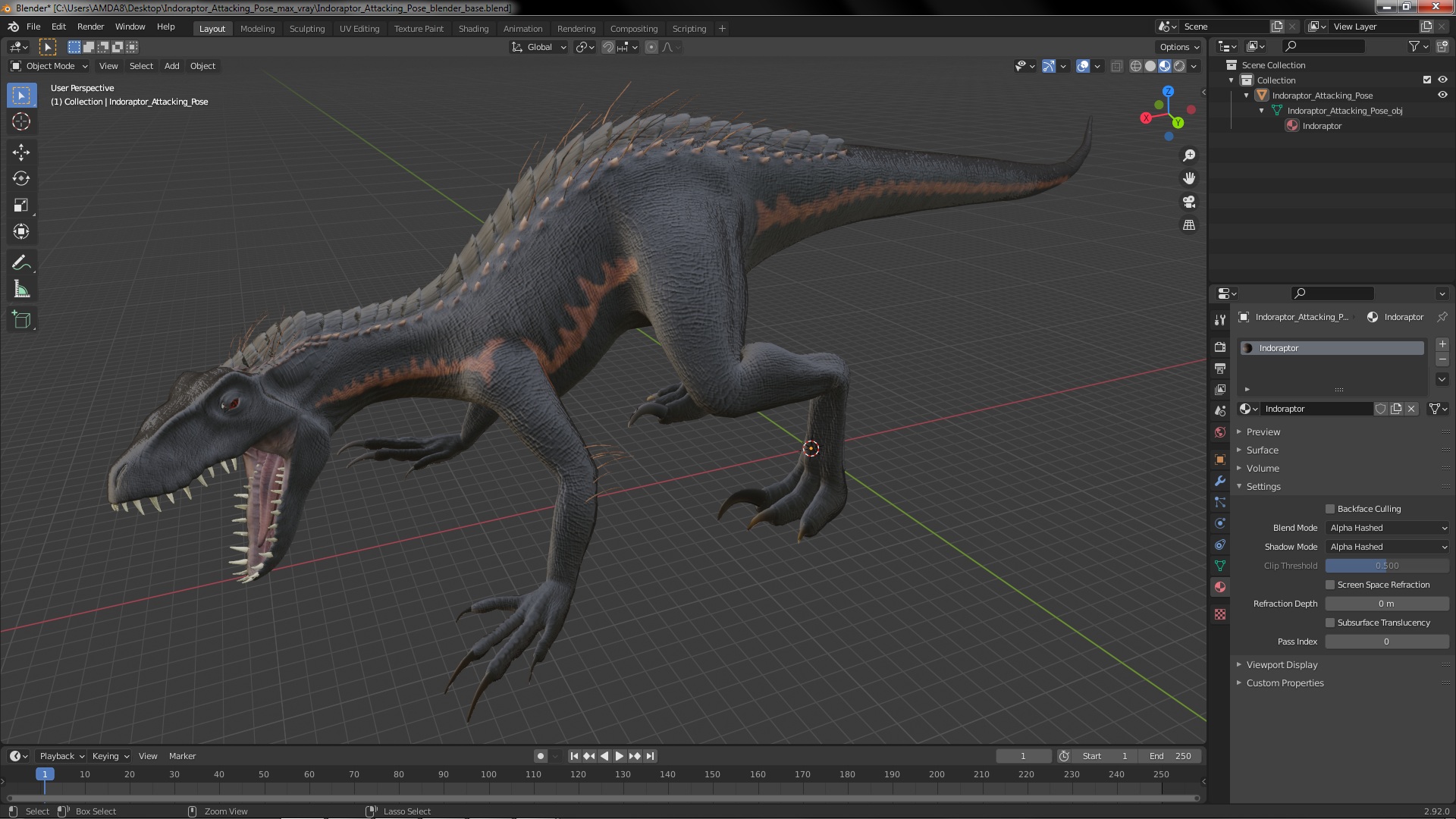Switch to Sculpting workspace tab
This screenshot has height=819, width=1456.
(307, 29)
